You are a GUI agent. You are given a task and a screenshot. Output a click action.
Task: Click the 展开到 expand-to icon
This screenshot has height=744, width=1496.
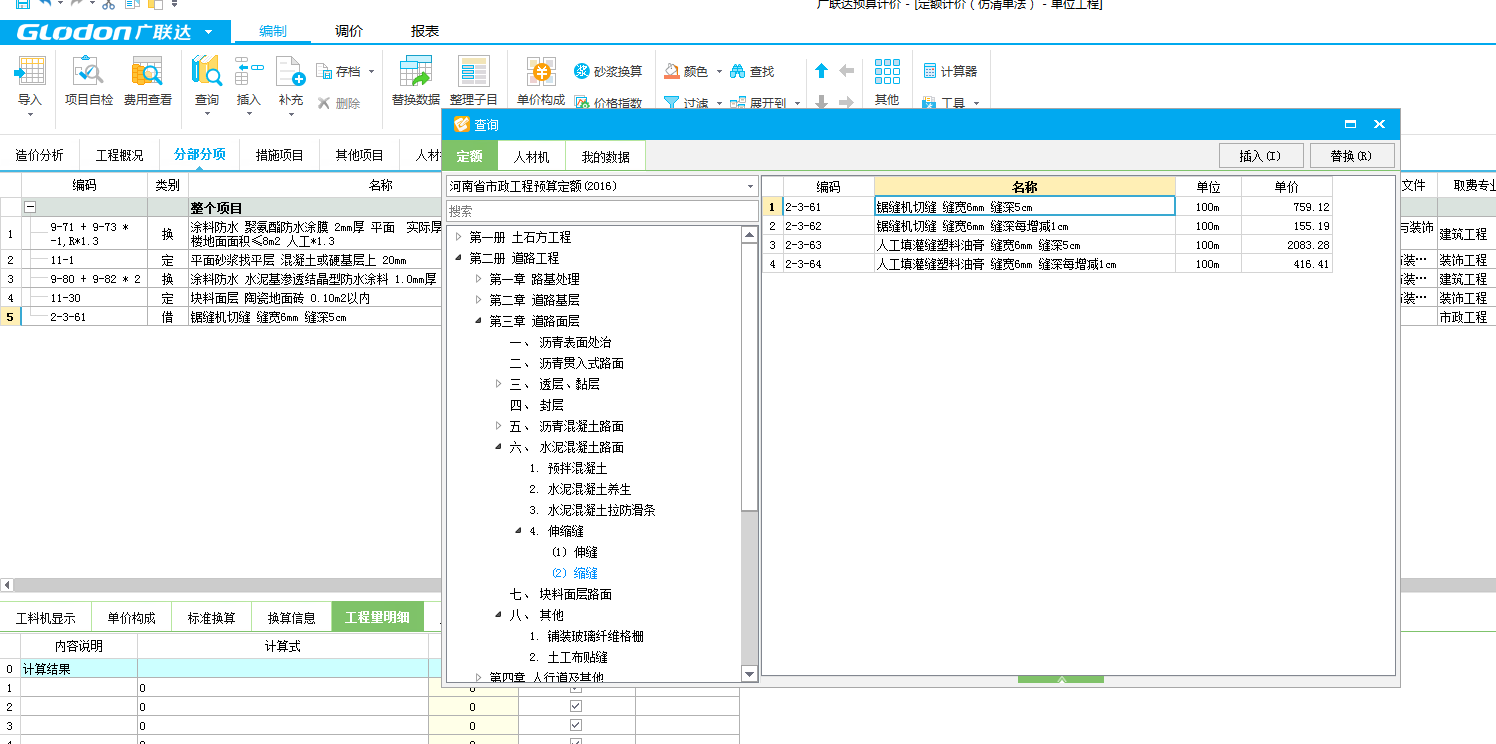point(738,103)
